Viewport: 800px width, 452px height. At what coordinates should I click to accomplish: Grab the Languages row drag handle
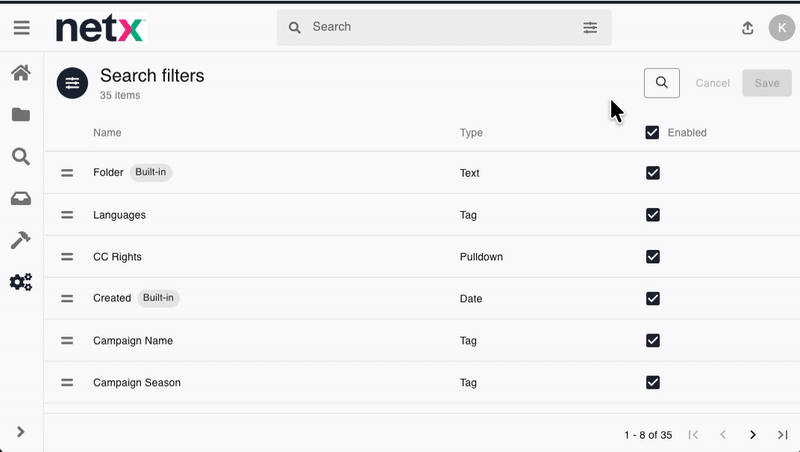point(67,215)
